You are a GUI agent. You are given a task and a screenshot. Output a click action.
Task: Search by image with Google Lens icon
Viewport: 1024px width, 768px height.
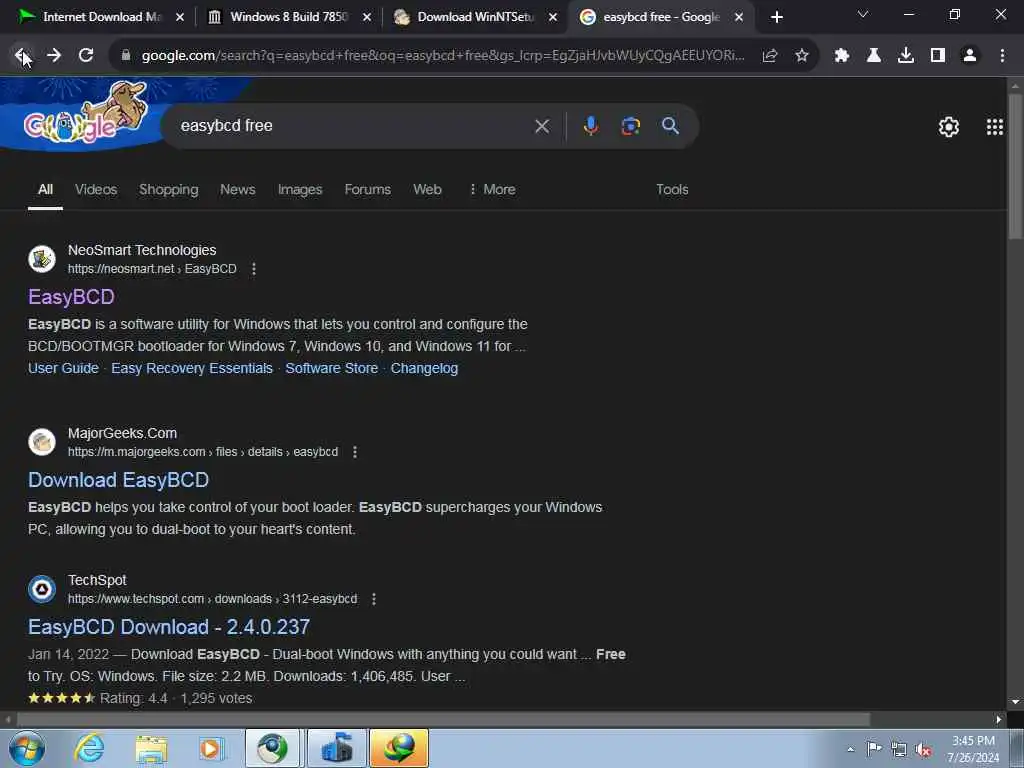point(630,126)
